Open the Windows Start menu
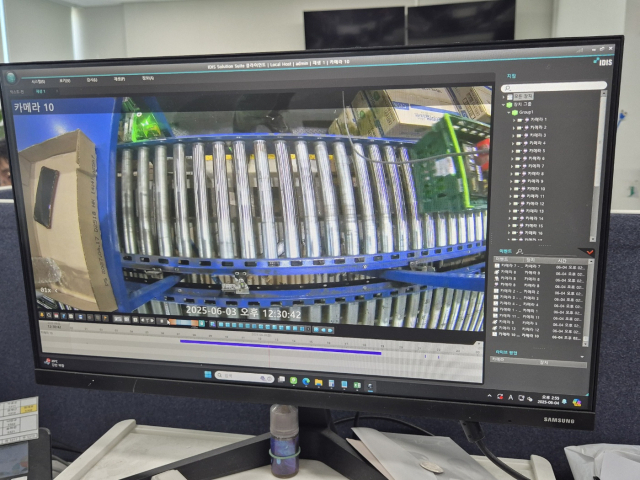The height and width of the screenshot is (480, 640). tap(208, 374)
